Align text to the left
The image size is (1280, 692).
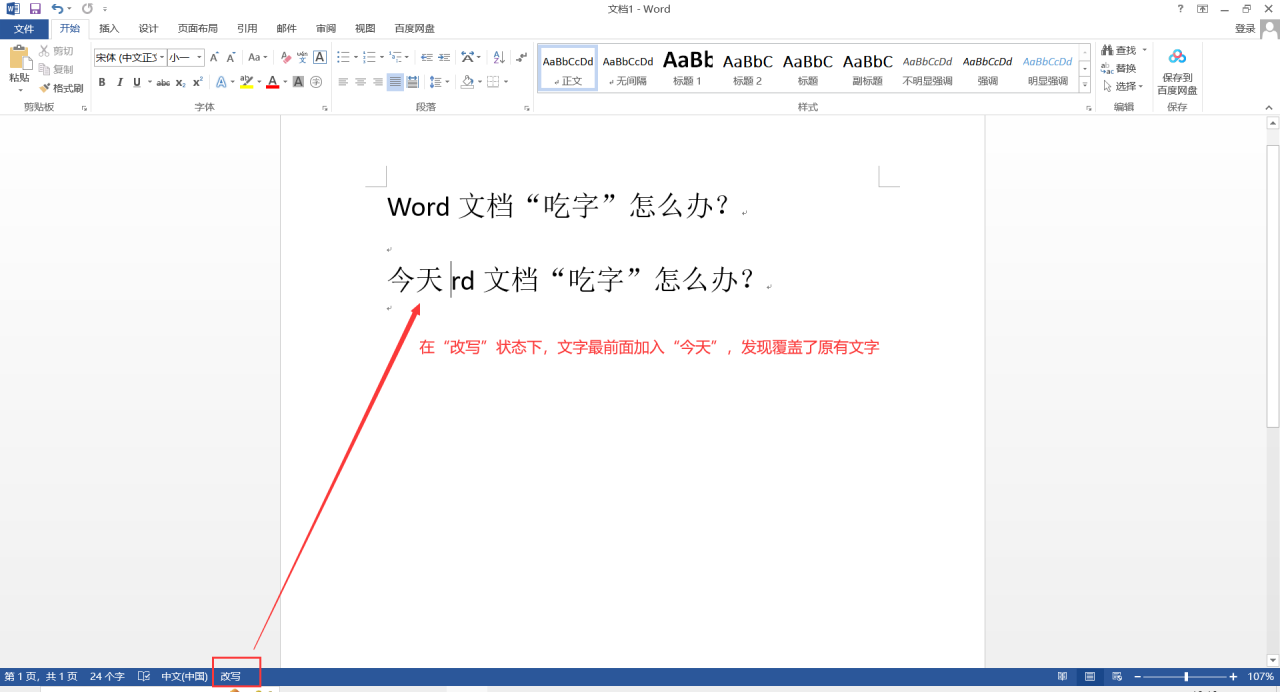pos(343,82)
